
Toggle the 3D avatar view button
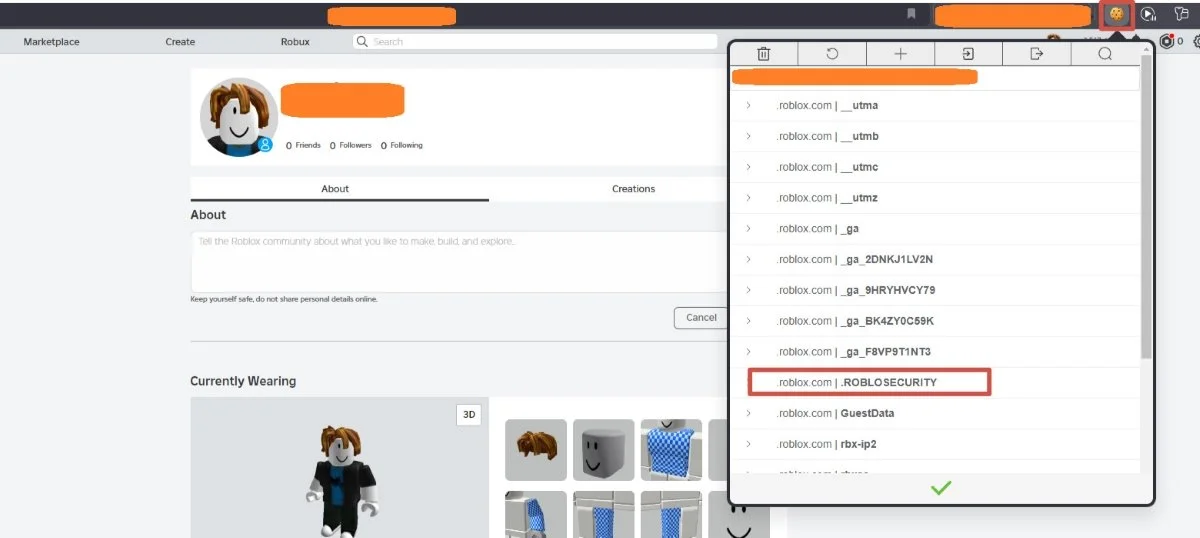click(468, 415)
